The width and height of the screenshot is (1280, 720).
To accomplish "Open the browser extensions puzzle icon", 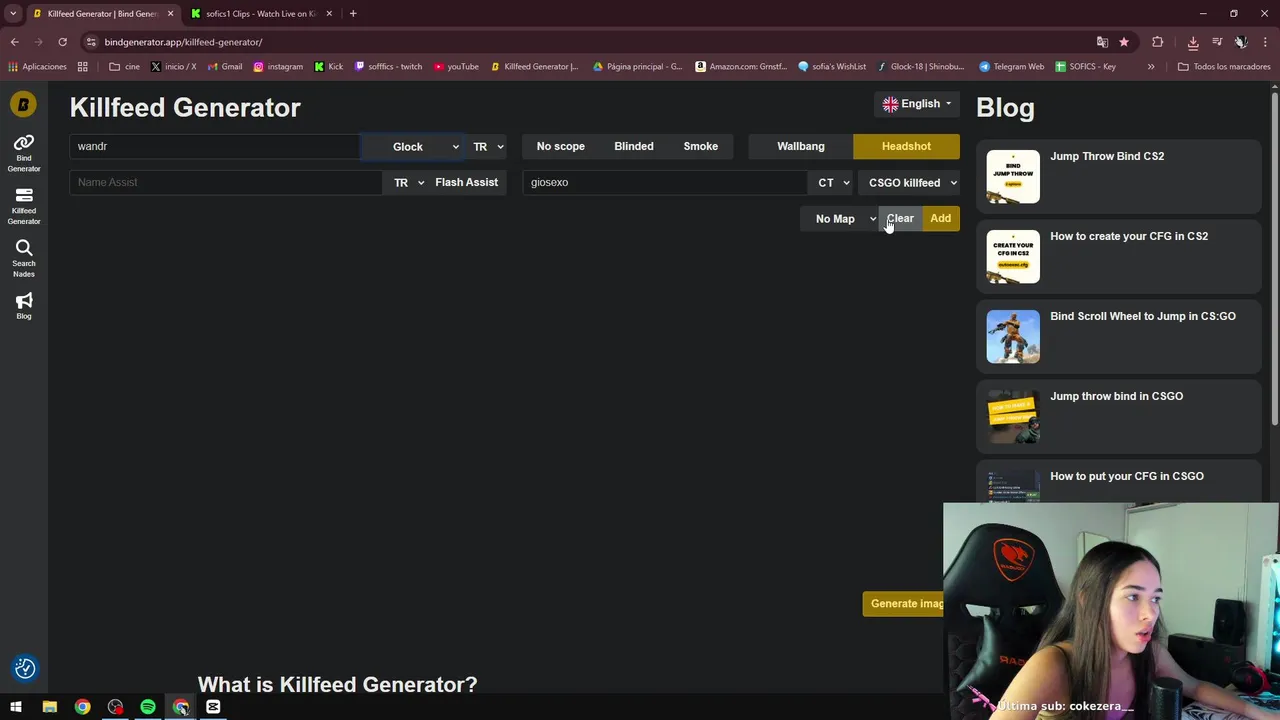I will (1157, 42).
